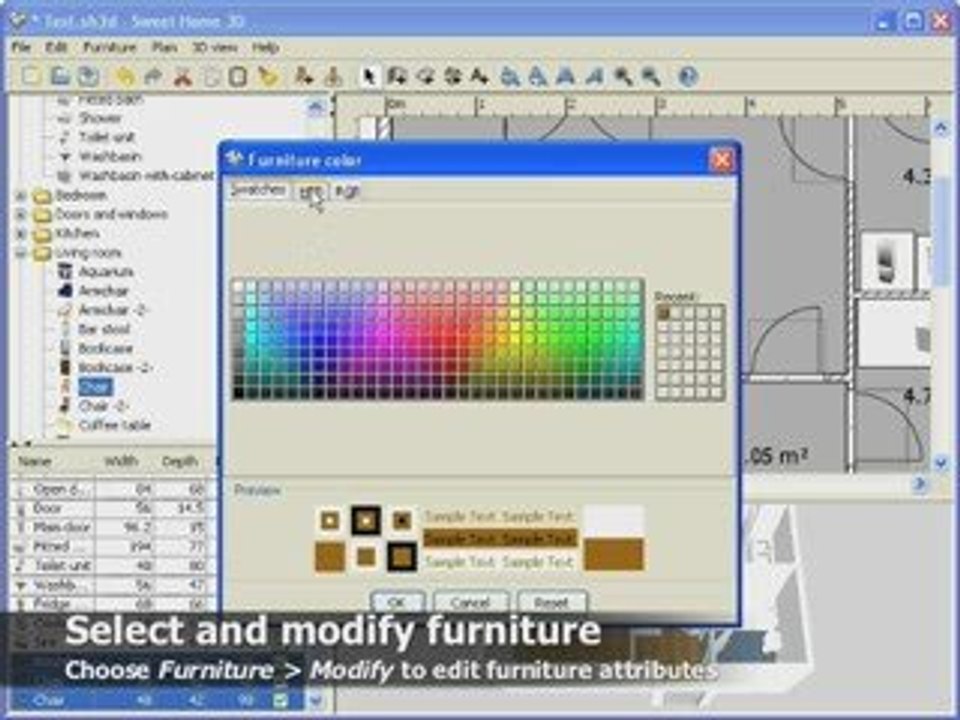The width and height of the screenshot is (960, 720).
Task: Collapse the Living room folder
Action: click(21, 253)
